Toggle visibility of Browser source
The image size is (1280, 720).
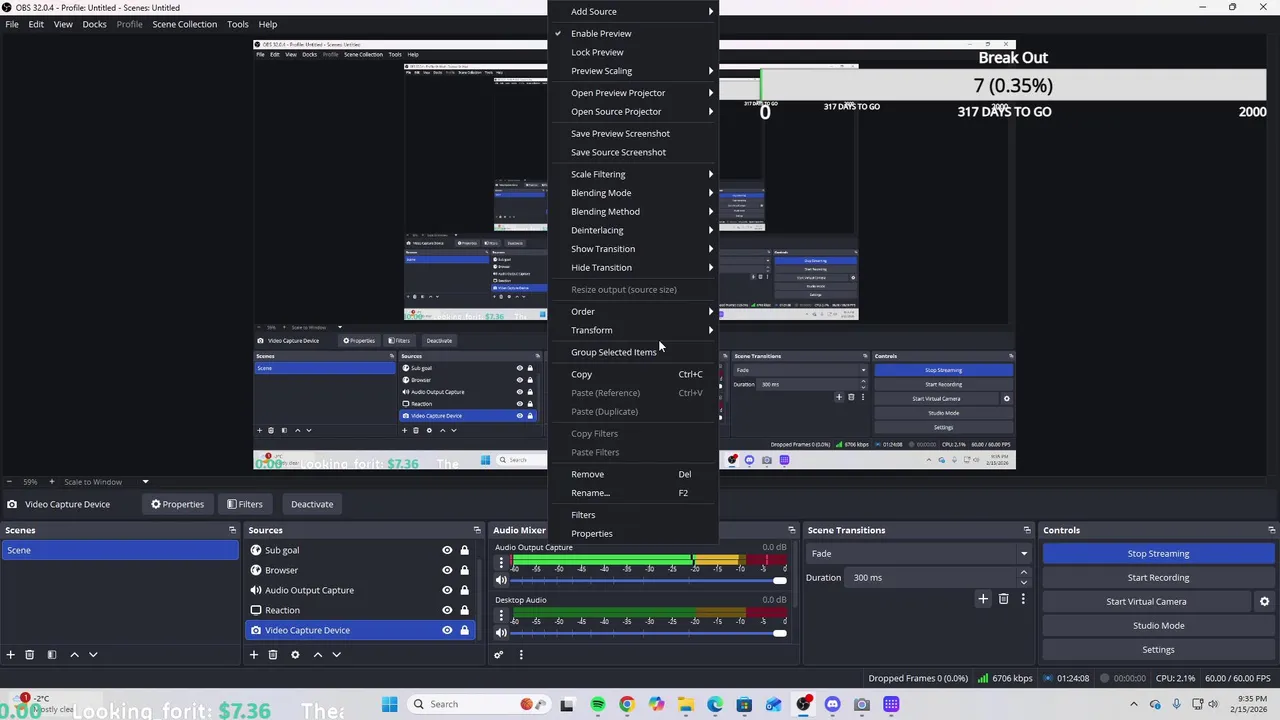447,571
